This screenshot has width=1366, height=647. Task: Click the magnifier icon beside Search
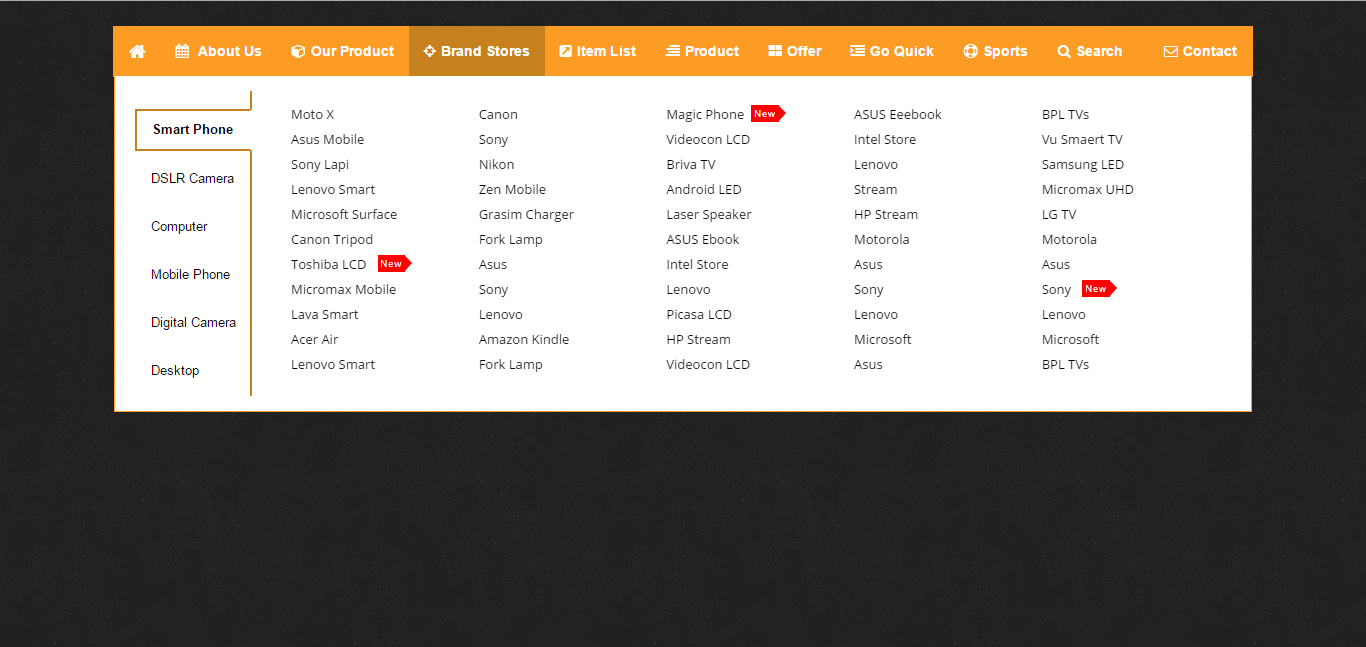pyautogui.click(x=1064, y=51)
